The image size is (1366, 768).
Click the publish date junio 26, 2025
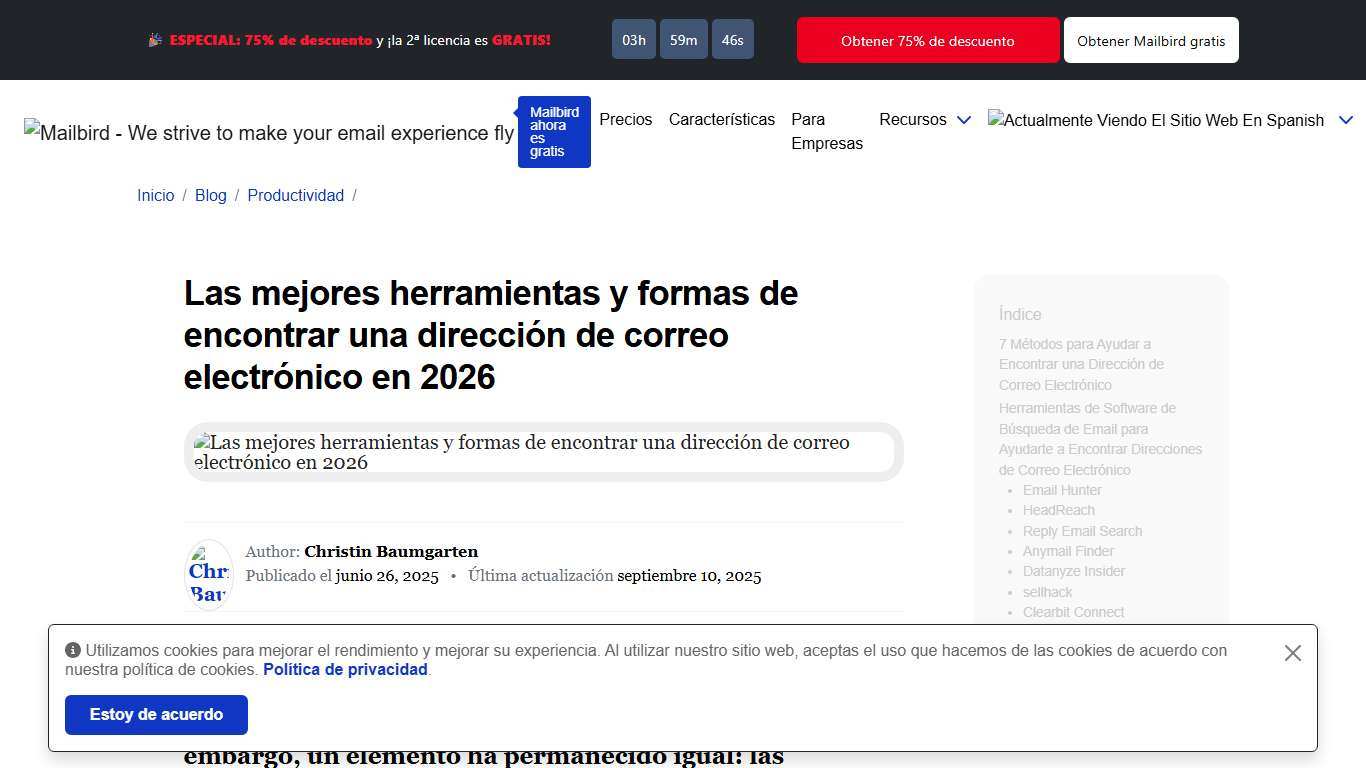[387, 576]
